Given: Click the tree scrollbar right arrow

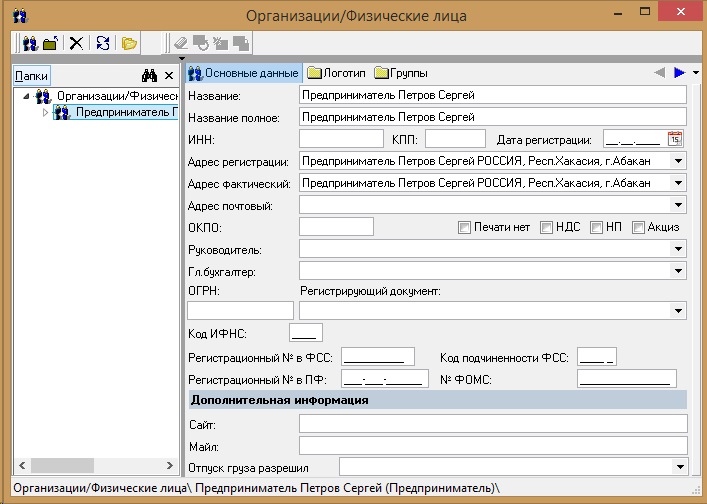Looking at the screenshot, I should coord(170,465).
